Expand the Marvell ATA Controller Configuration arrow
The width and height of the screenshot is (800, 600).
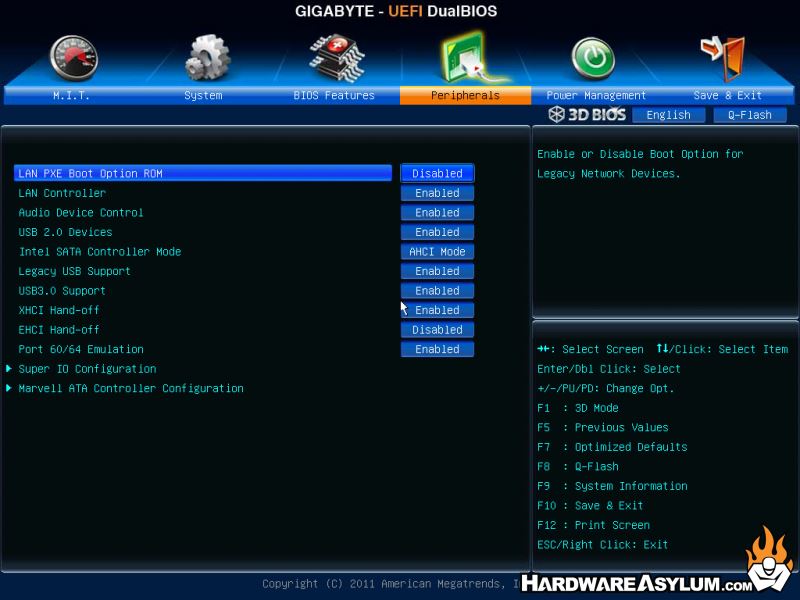click(x=9, y=388)
